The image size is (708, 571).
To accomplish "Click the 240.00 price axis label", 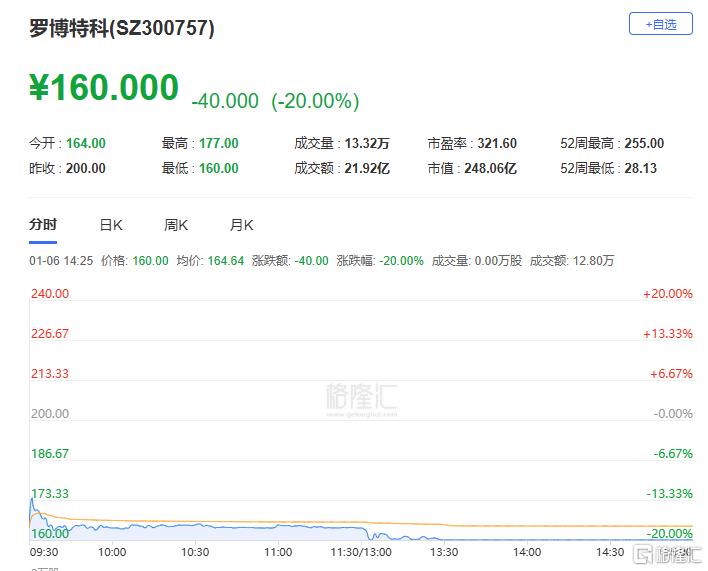I will point(50,294).
